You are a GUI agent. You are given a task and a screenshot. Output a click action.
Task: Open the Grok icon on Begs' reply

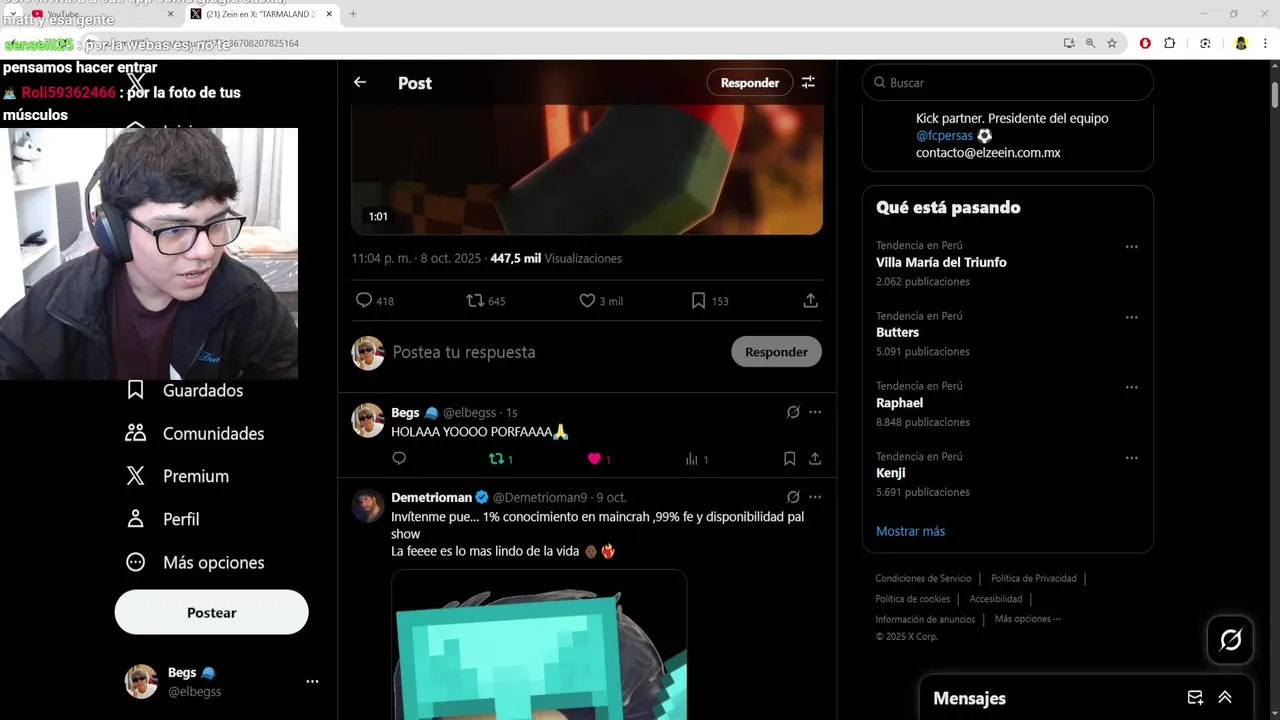(793, 412)
